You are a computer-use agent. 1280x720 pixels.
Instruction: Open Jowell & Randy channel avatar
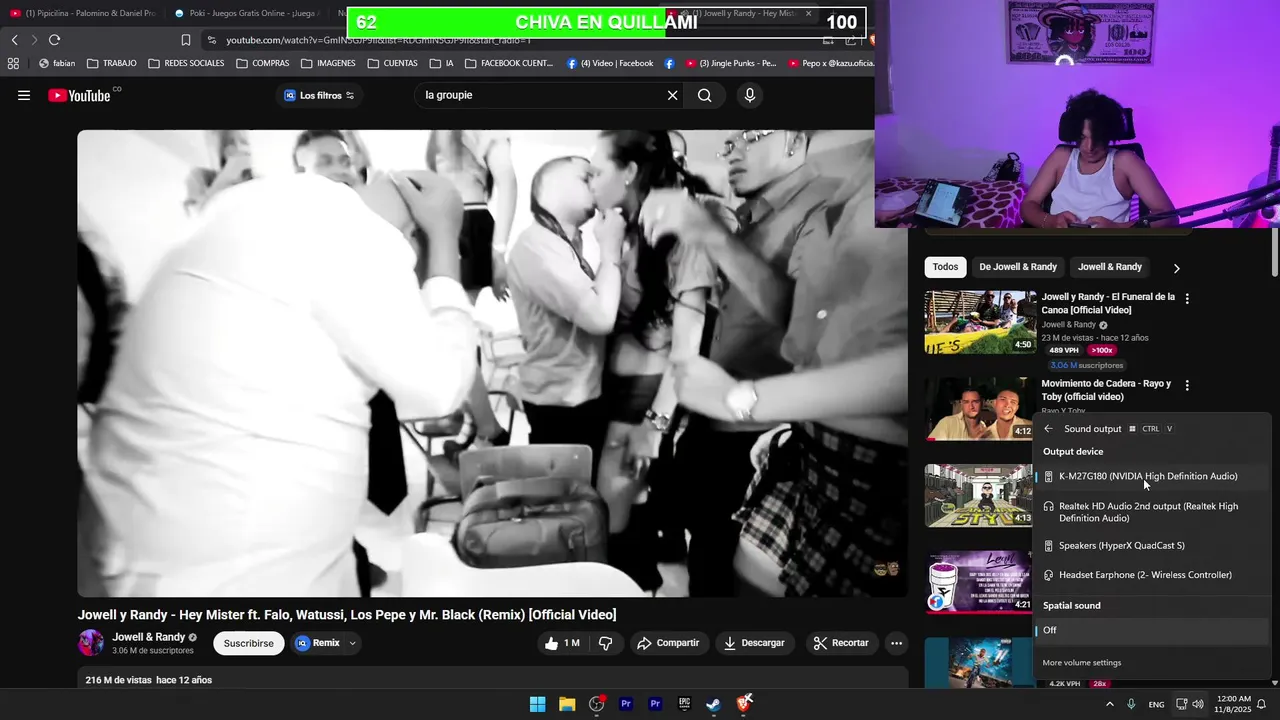click(x=91, y=643)
